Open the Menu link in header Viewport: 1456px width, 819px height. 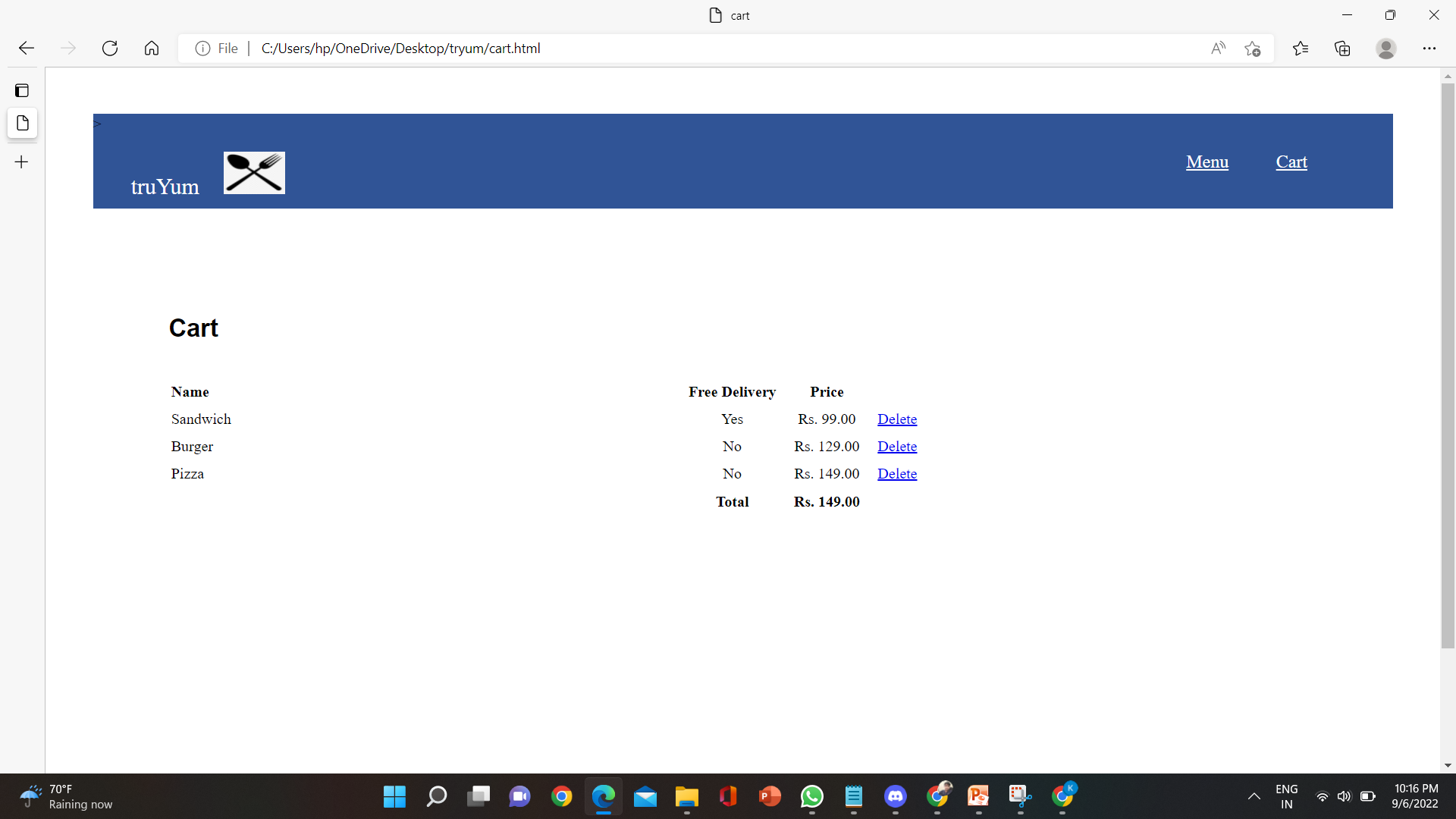pyautogui.click(x=1207, y=162)
